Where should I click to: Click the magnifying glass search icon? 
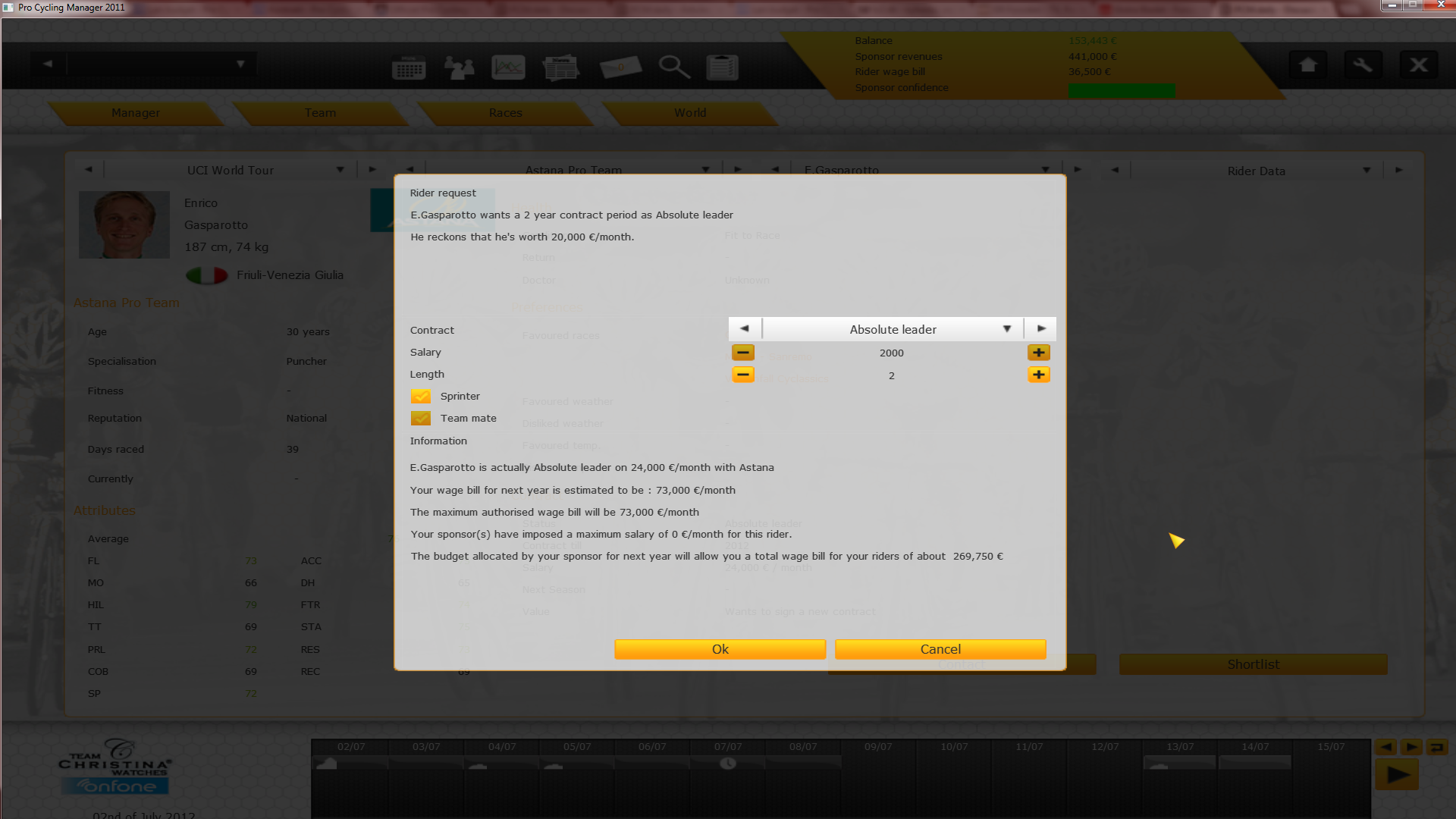(673, 68)
